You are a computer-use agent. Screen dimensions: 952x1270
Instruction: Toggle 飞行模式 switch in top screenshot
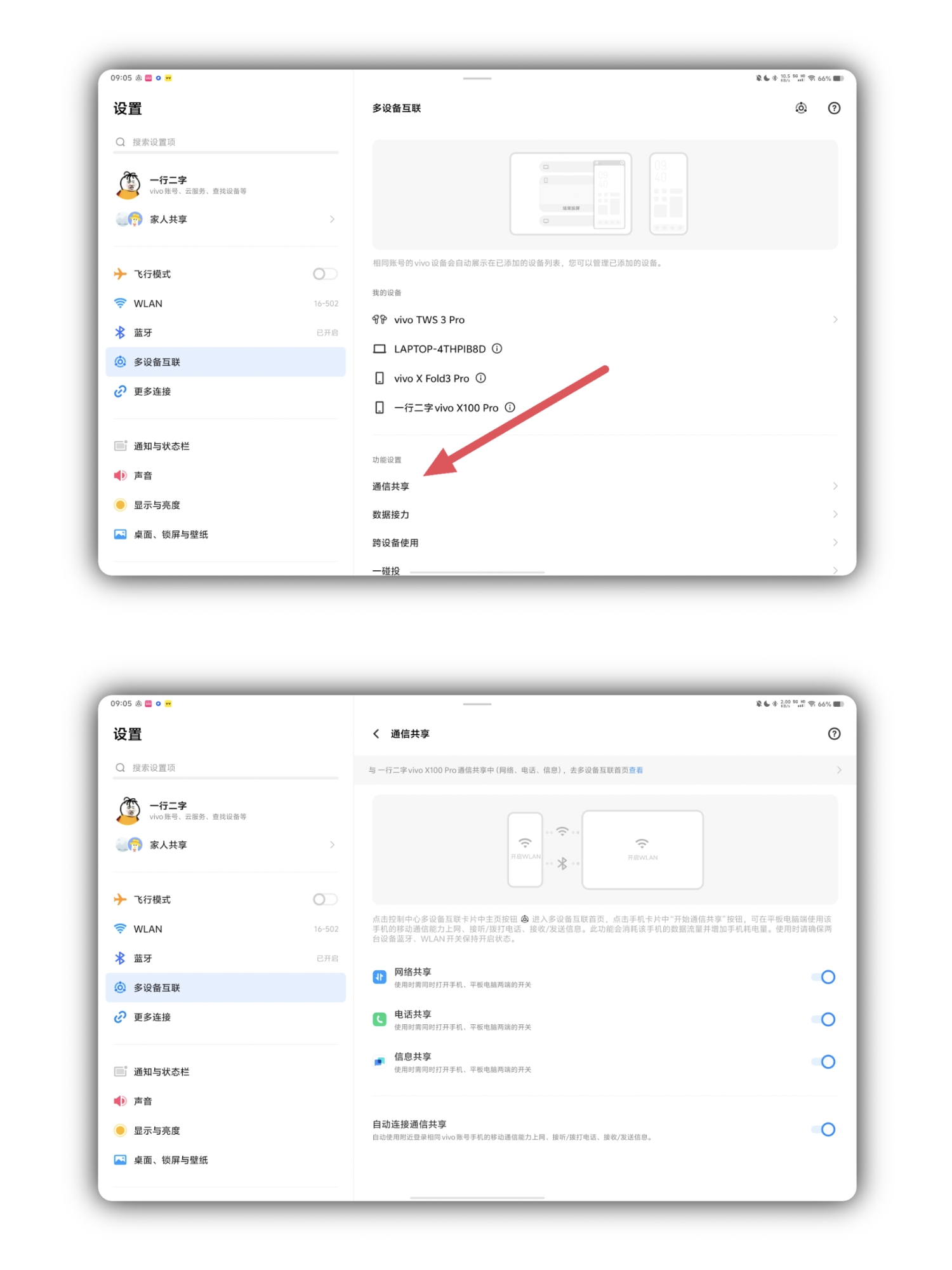(325, 274)
